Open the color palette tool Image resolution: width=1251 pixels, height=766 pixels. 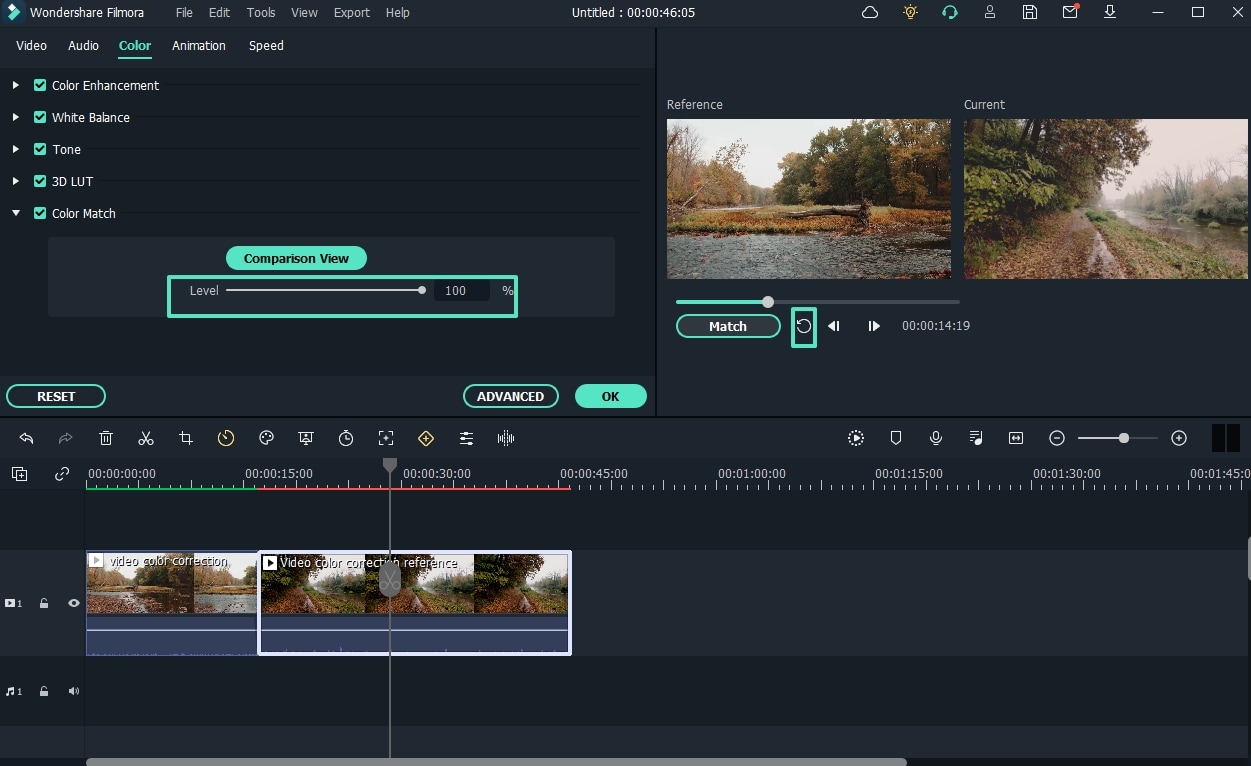pyautogui.click(x=266, y=438)
